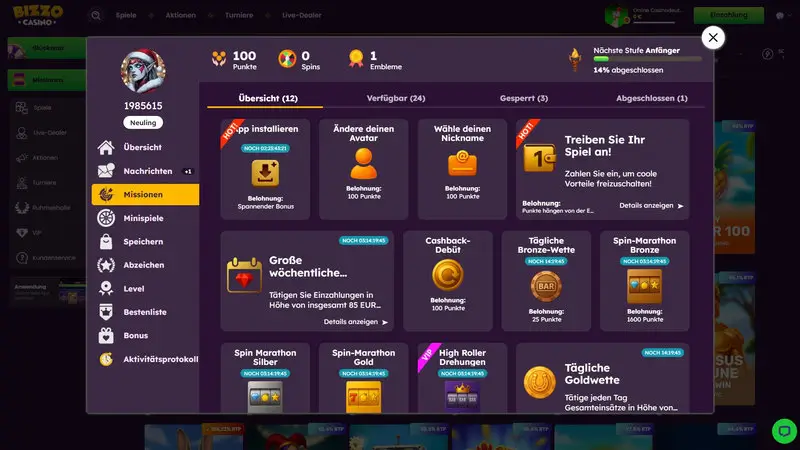
Task: Click the Neuling status badge
Action: [x=143, y=122]
